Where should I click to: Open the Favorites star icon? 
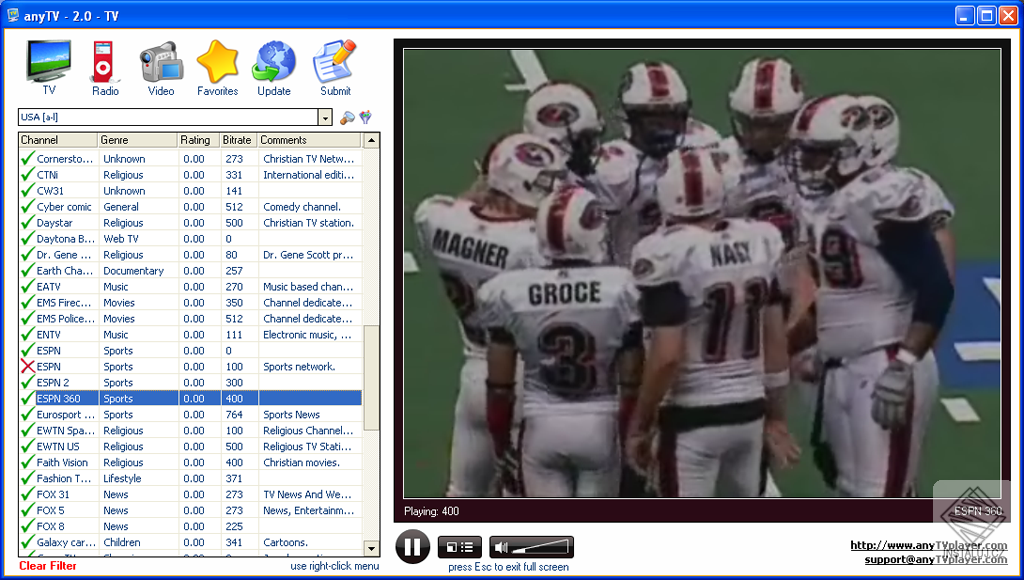217,61
